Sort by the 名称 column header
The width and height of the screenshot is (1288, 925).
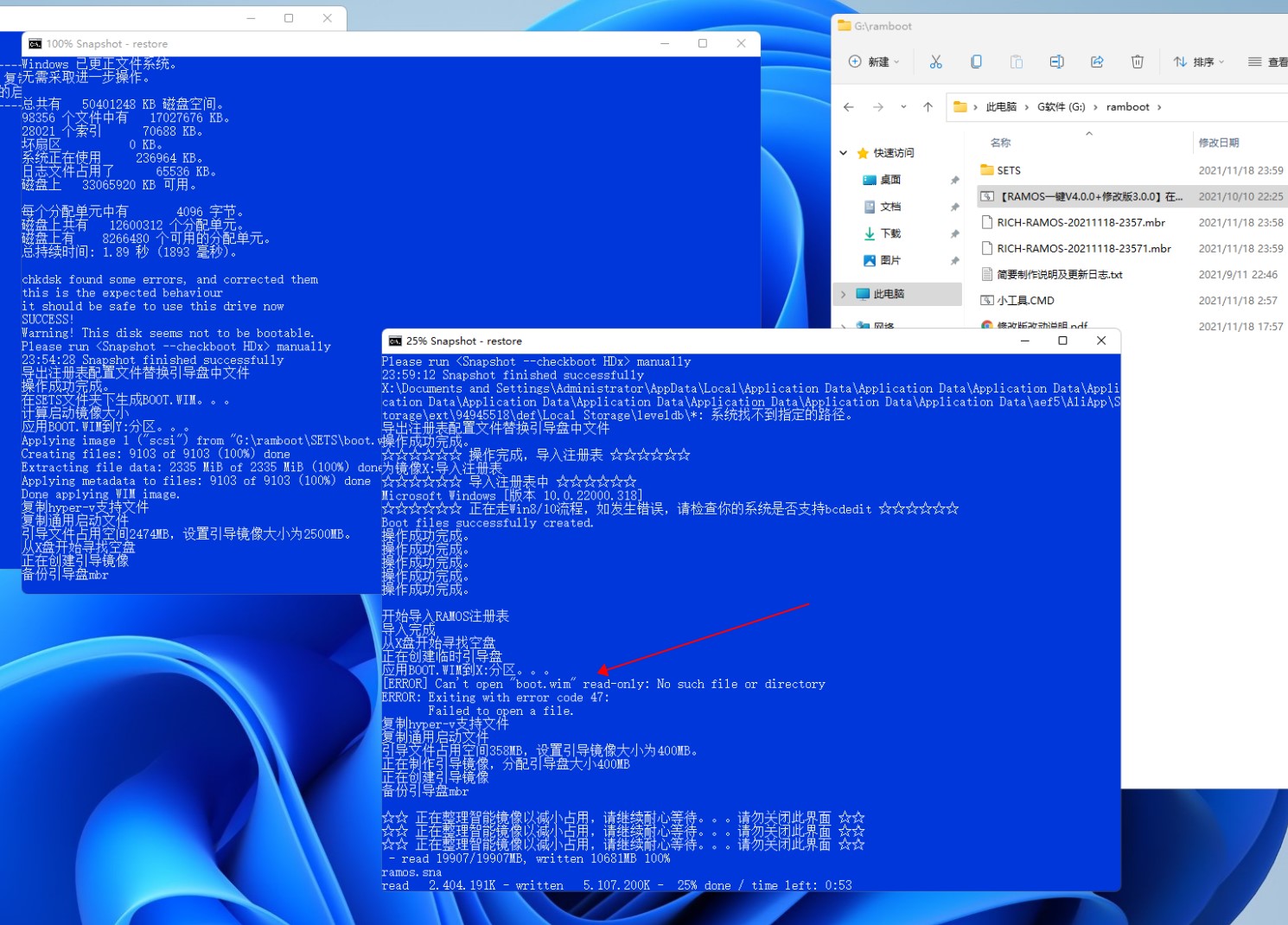[x=1000, y=143]
